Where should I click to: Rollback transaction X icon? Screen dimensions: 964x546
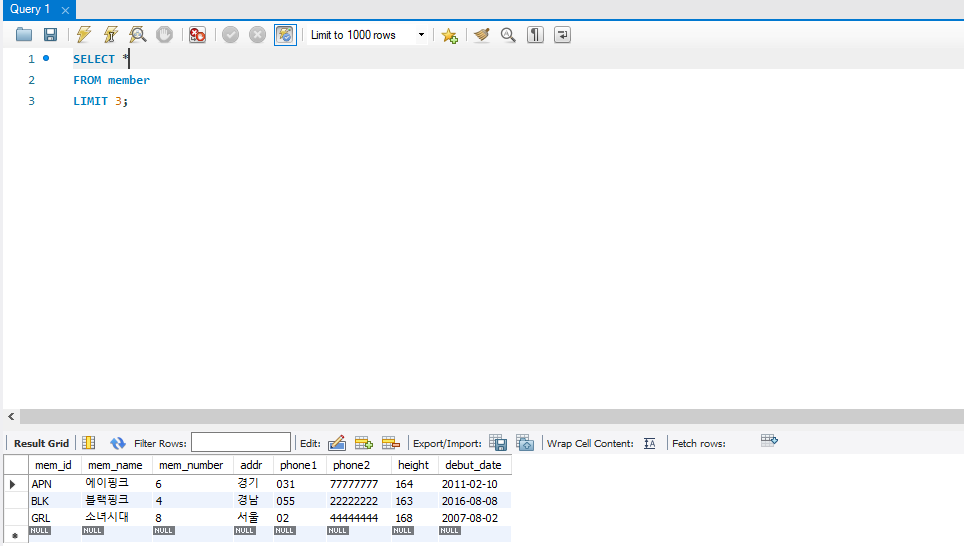[258, 35]
